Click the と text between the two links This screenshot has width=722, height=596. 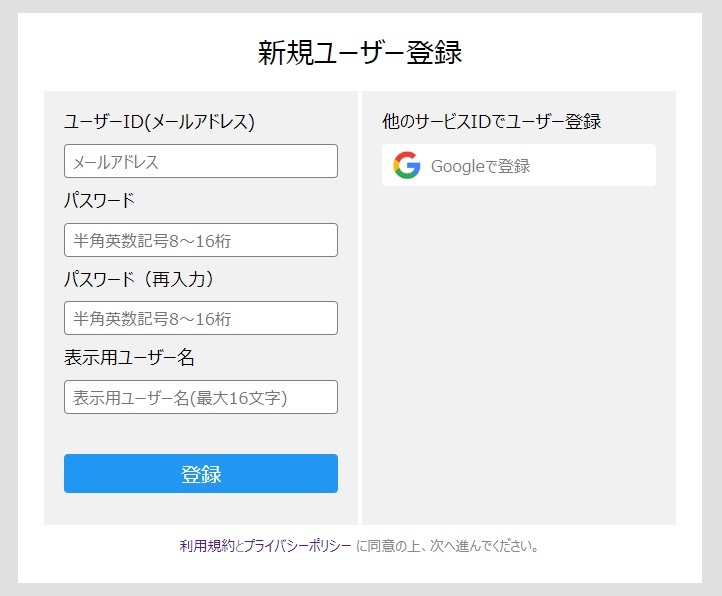click(x=239, y=546)
